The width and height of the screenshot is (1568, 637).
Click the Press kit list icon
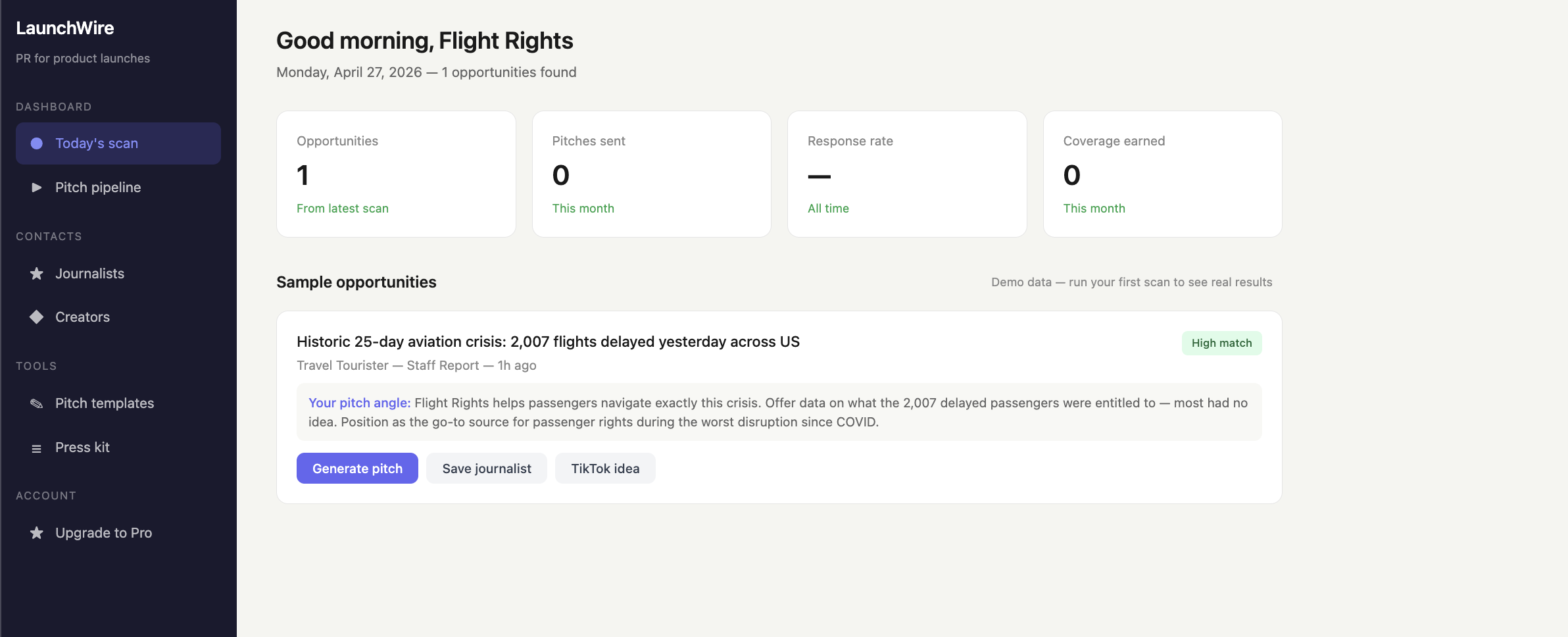tap(36, 447)
